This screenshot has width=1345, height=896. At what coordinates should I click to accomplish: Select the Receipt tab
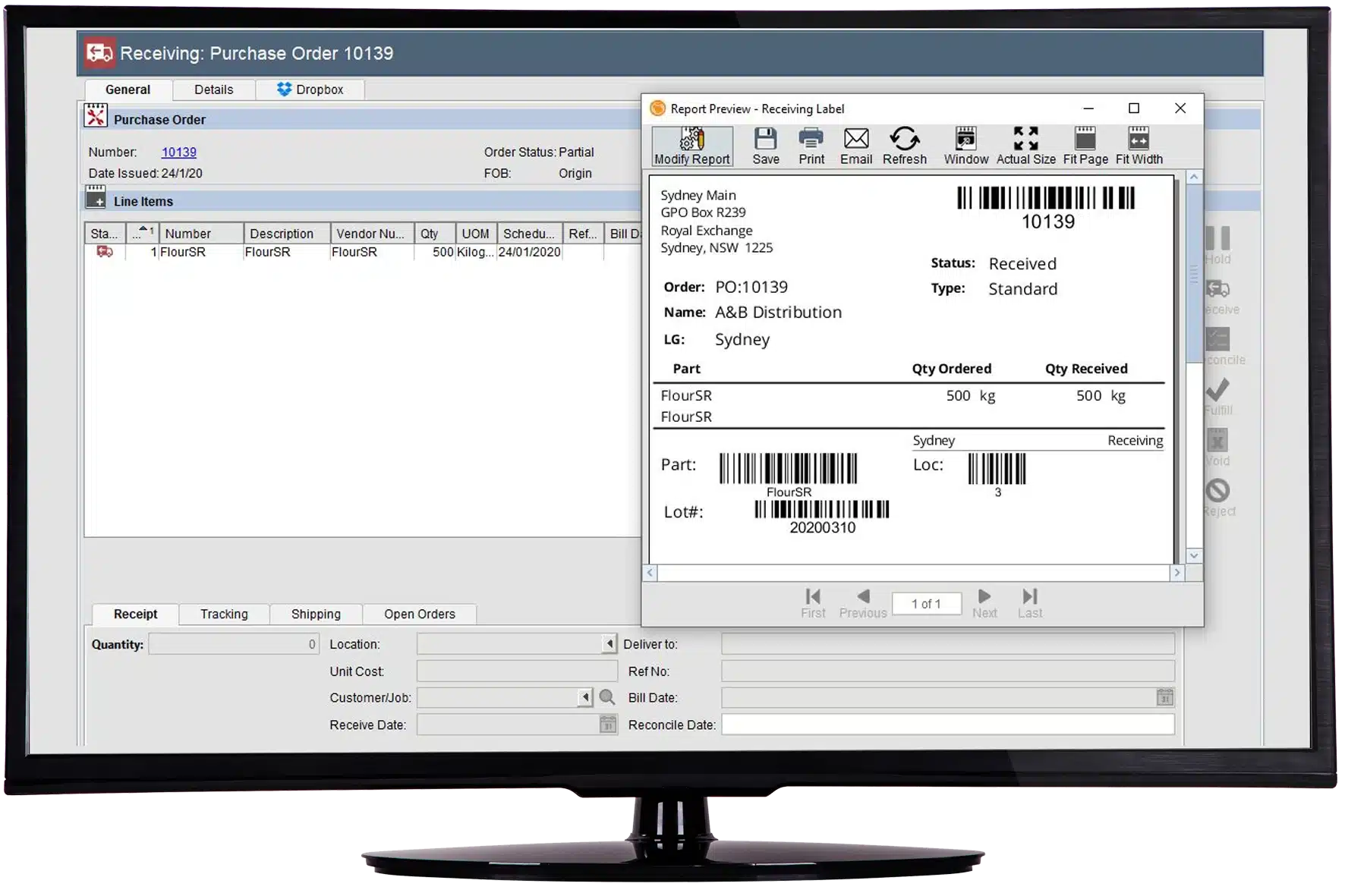tap(135, 614)
